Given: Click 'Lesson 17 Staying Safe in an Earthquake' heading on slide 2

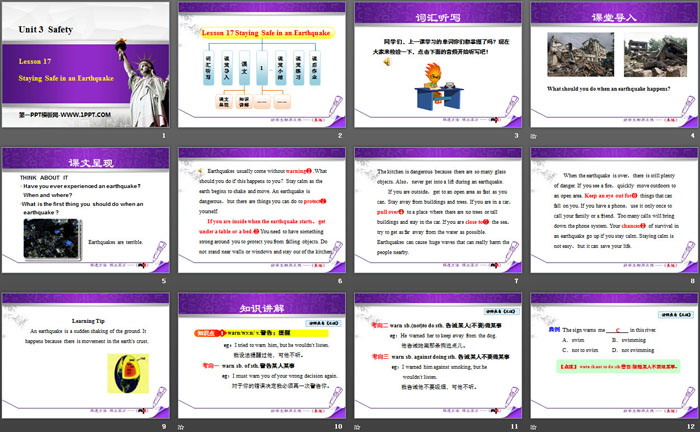Looking at the screenshot, I should (266, 33).
